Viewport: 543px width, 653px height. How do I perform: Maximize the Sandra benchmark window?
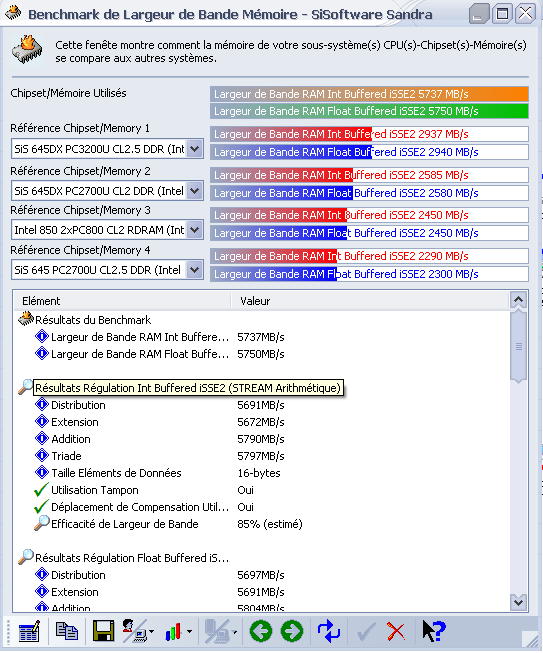point(502,13)
